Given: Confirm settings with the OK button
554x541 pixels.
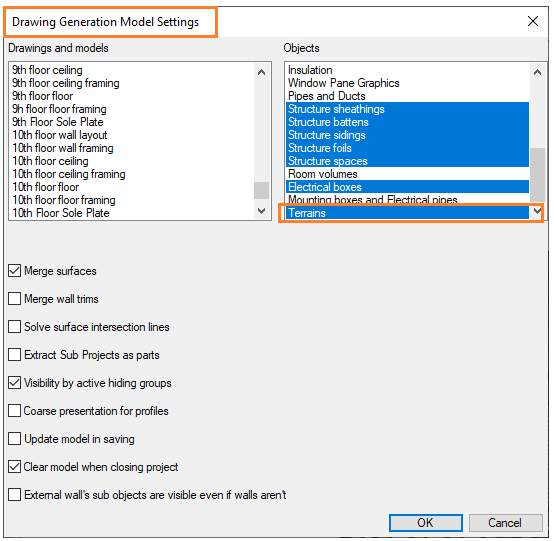Looking at the screenshot, I should (x=426, y=523).
